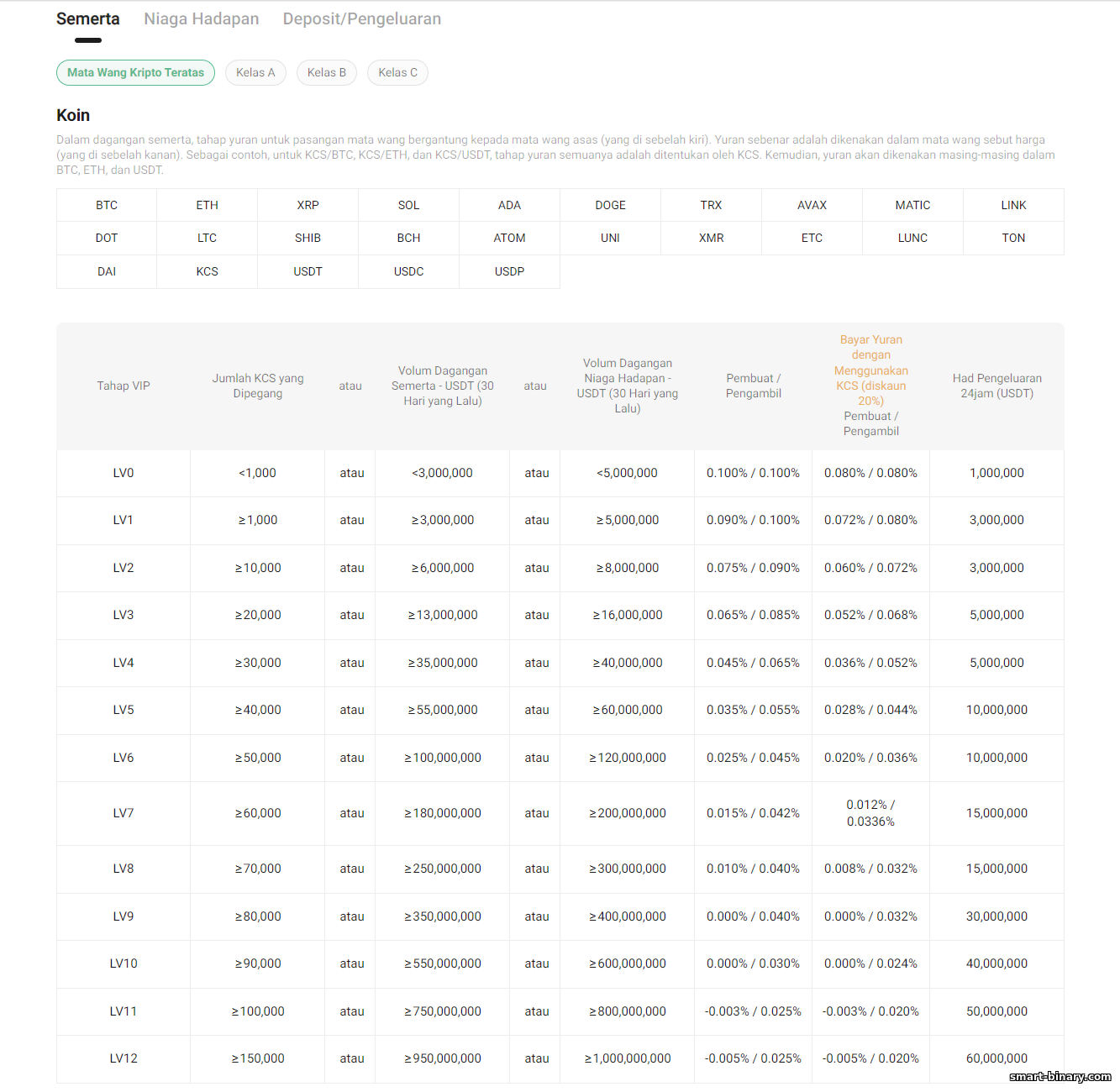Click the LTC coin cell
The height and width of the screenshot is (1092, 1120).
(x=208, y=239)
